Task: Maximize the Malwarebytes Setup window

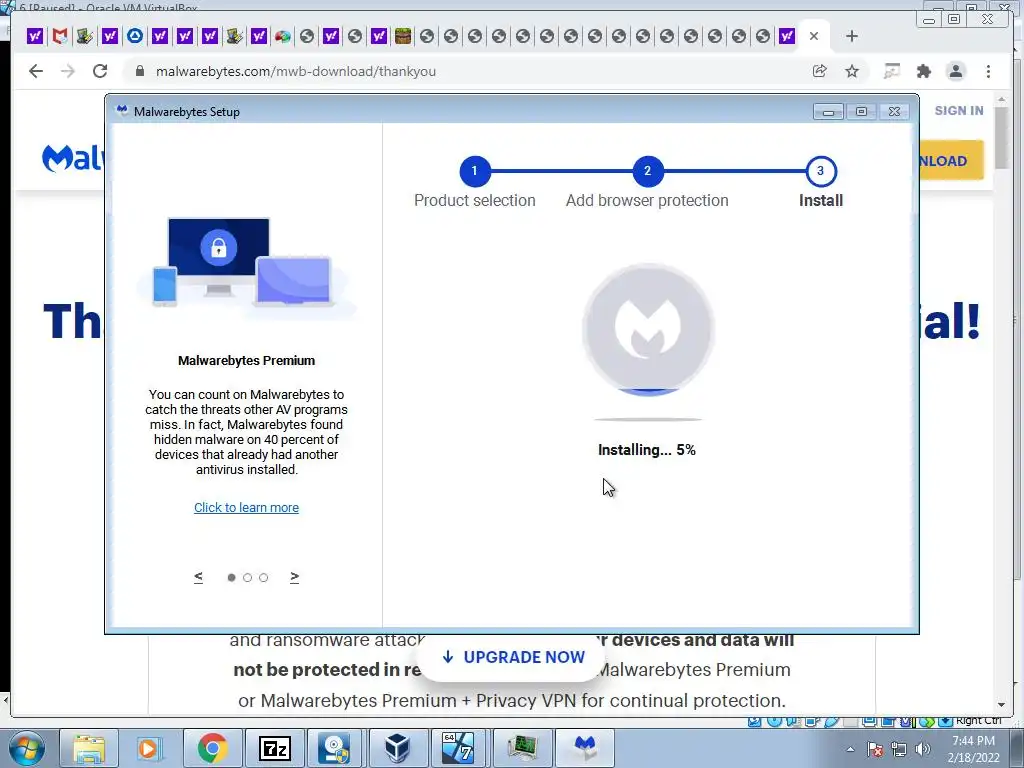Action: tap(861, 112)
